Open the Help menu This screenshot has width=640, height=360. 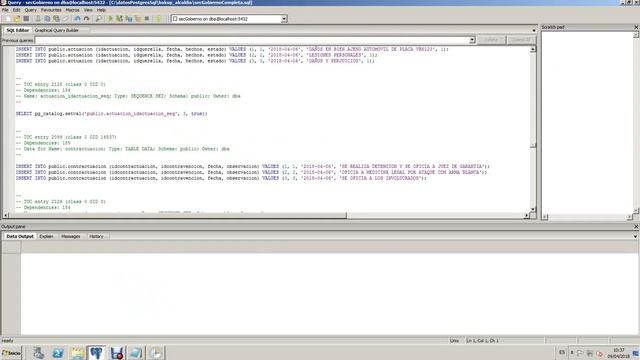pyautogui.click(x=101, y=10)
